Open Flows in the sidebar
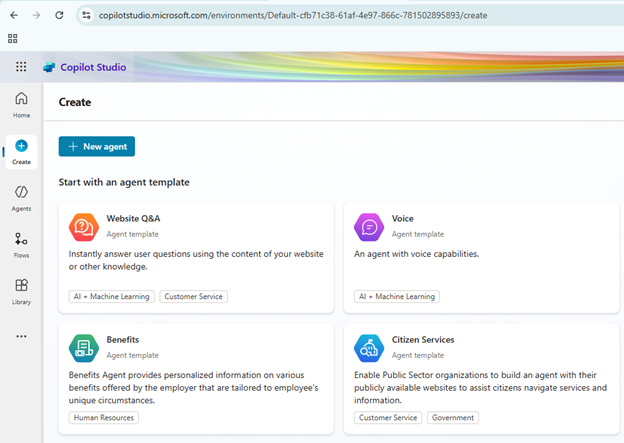Image resolution: width=624 pixels, height=443 pixels. [21, 245]
